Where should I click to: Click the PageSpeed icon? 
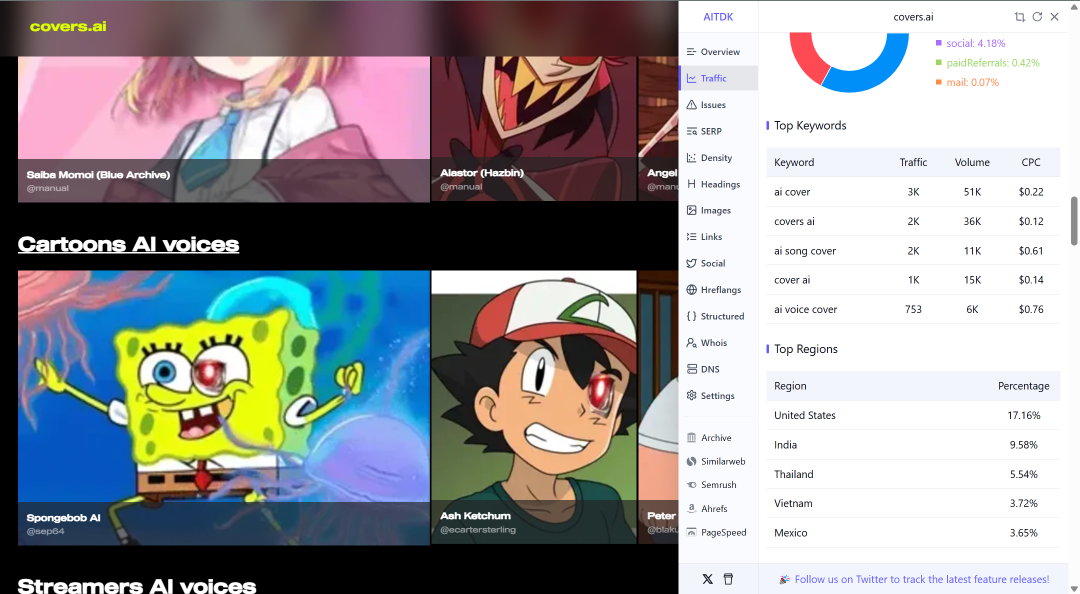[692, 532]
